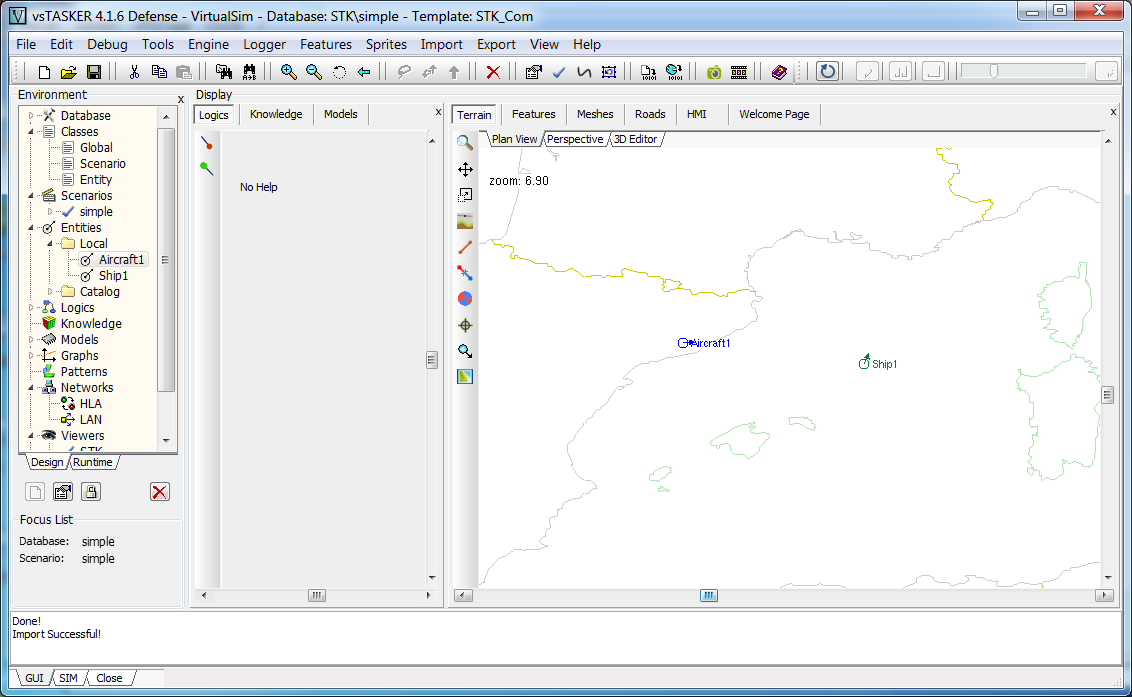This screenshot has width=1132, height=697.
Task: Open the Features menu
Action: pos(326,44)
